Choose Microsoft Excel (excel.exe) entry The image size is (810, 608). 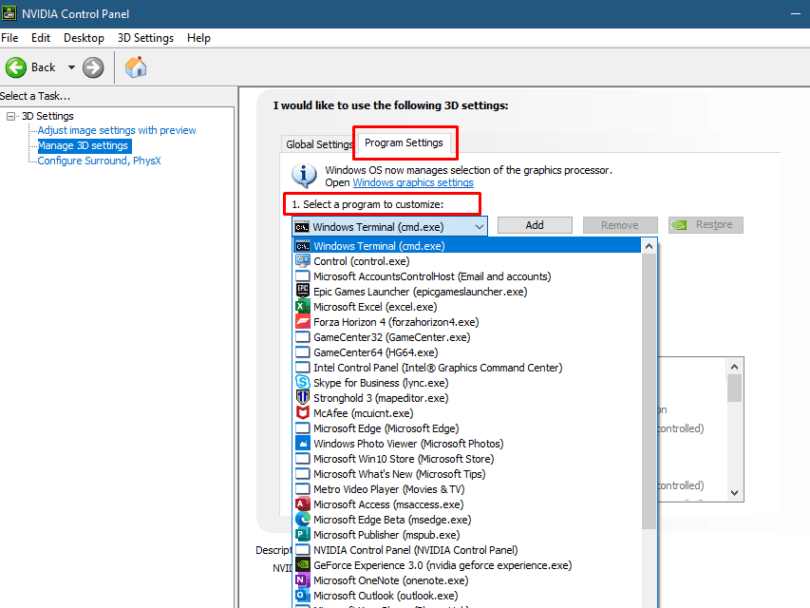[362, 306]
